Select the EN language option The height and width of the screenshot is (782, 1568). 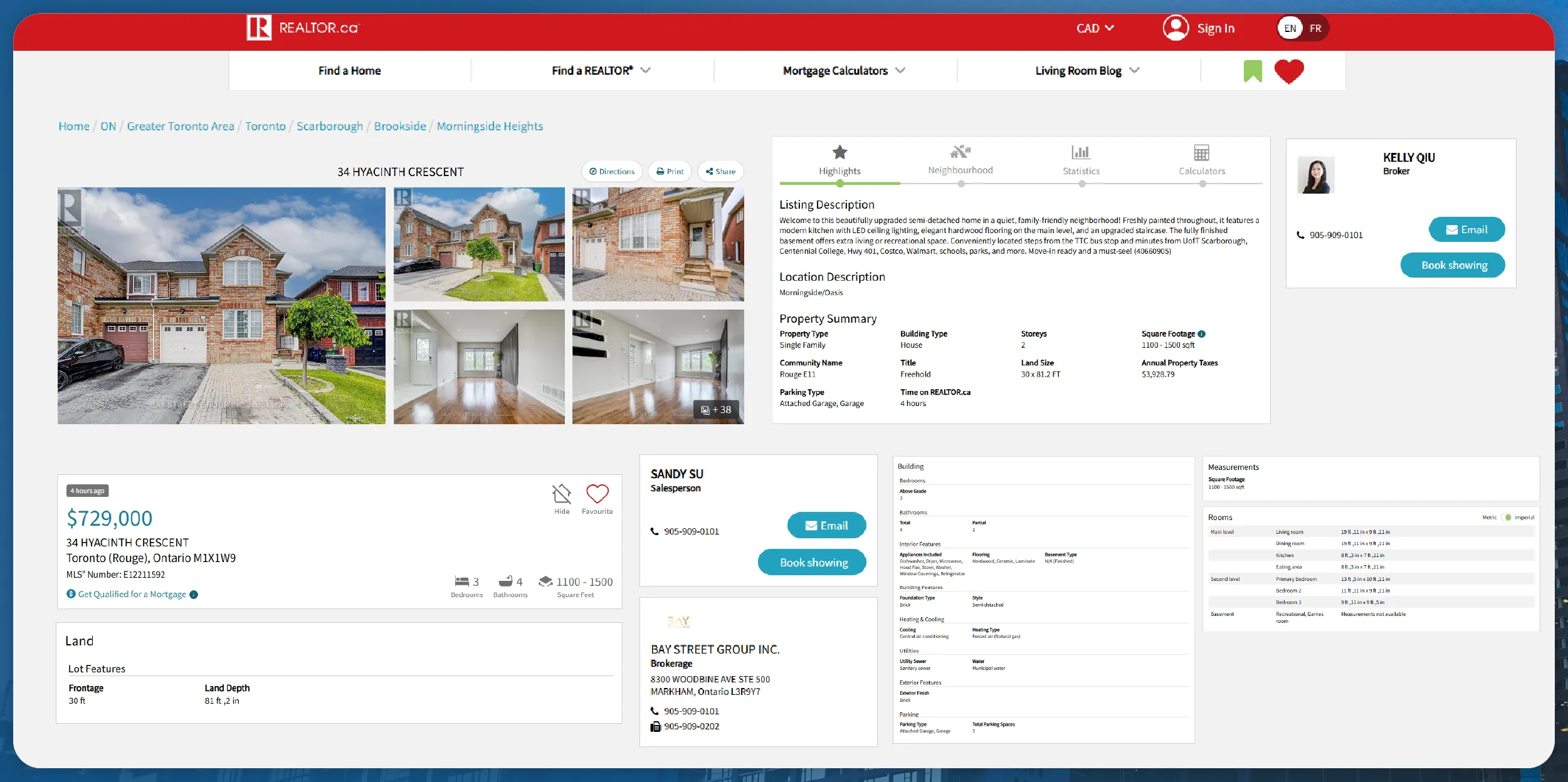[1290, 28]
